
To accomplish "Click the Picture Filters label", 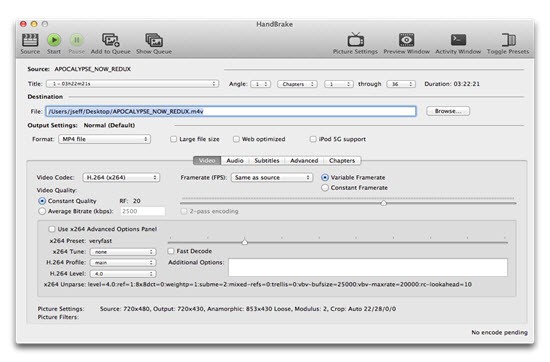I will click(x=58, y=317).
